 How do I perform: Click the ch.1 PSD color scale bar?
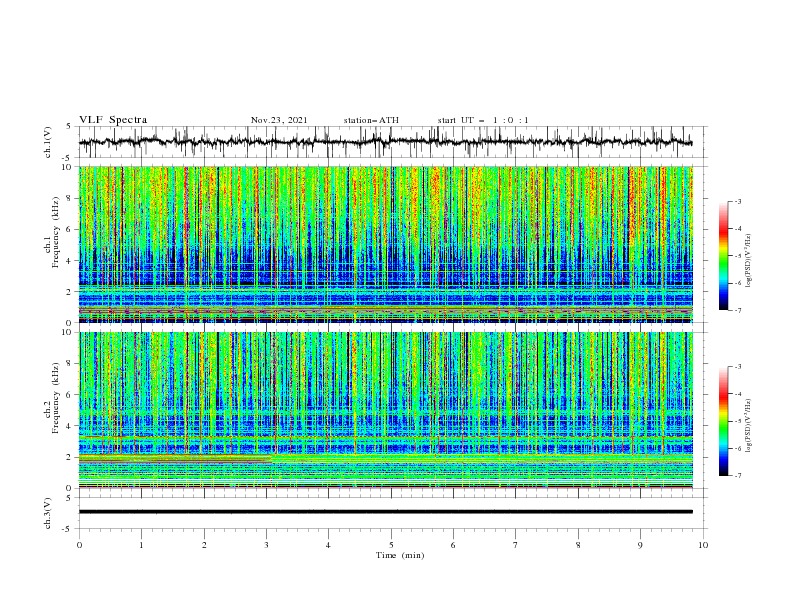tap(723, 256)
